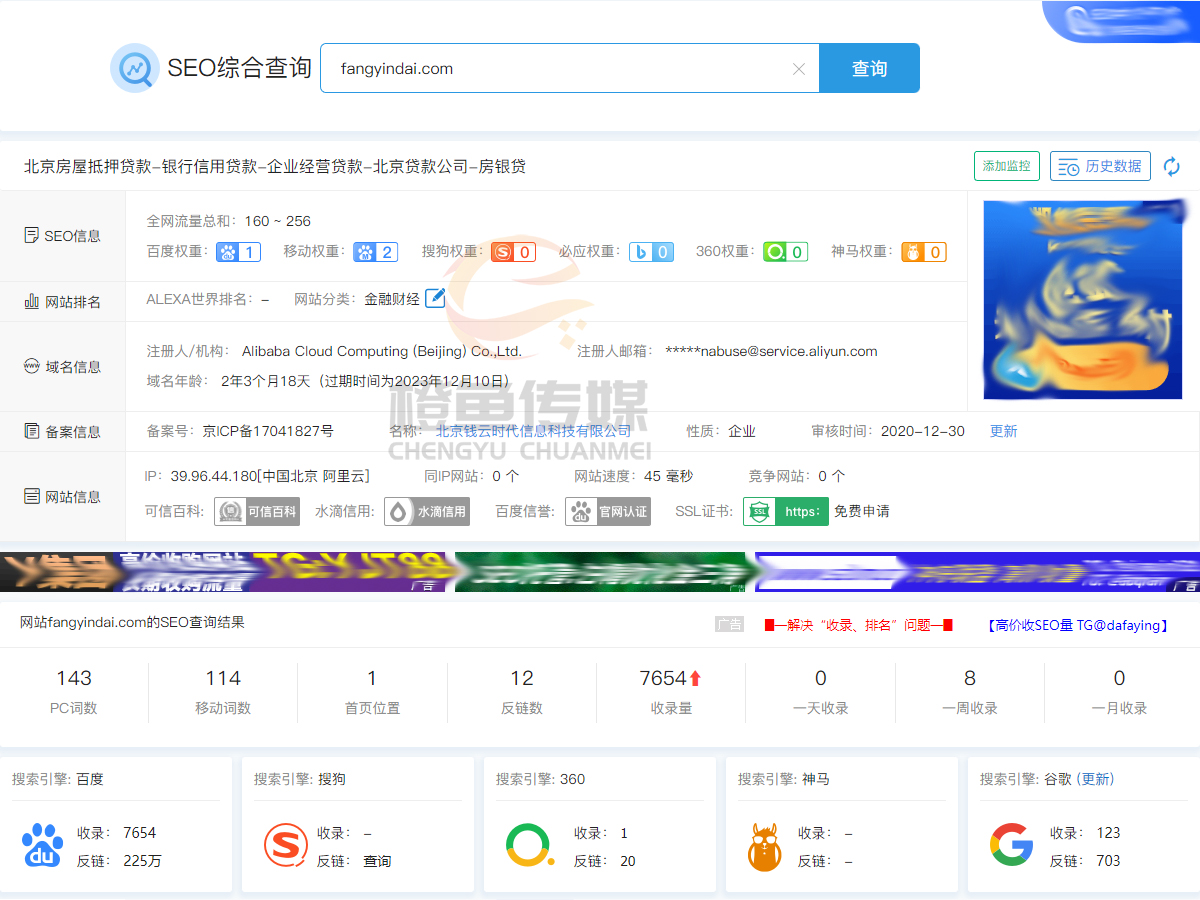Click the 查询 link in Sogou 反链 row
The image size is (1200, 900).
(x=377, y=861)
